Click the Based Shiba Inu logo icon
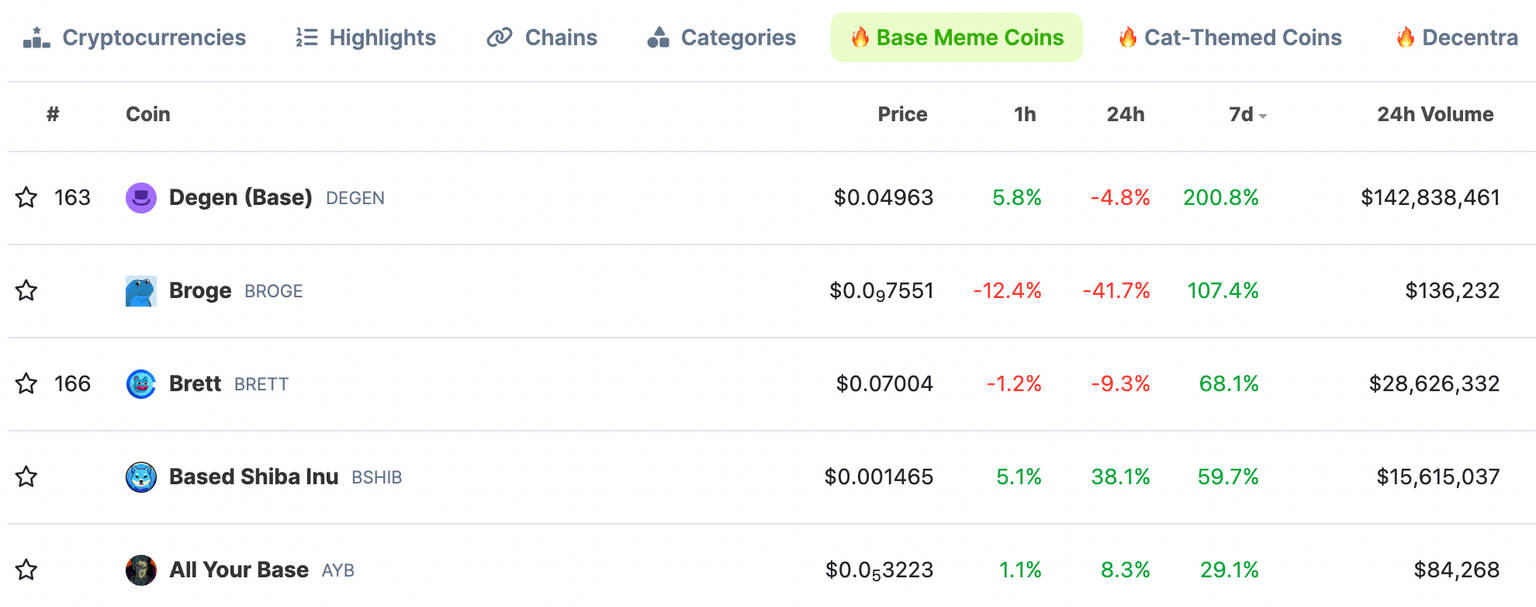The width and height of the screenshot is (1536, 607). click(141, 477)
